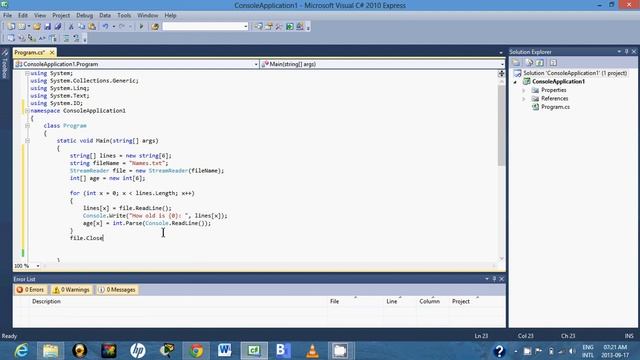Click the Paste clipboard icon

tap(92, 27)
